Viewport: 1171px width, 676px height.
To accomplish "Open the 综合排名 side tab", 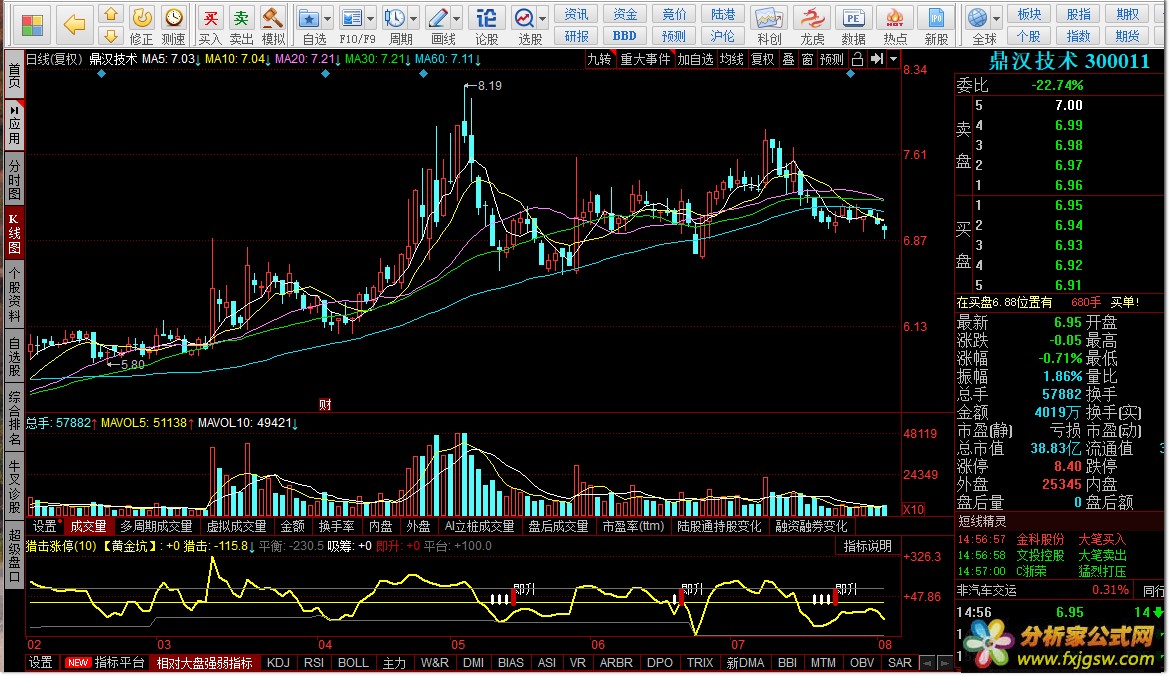I will point(14,418).
